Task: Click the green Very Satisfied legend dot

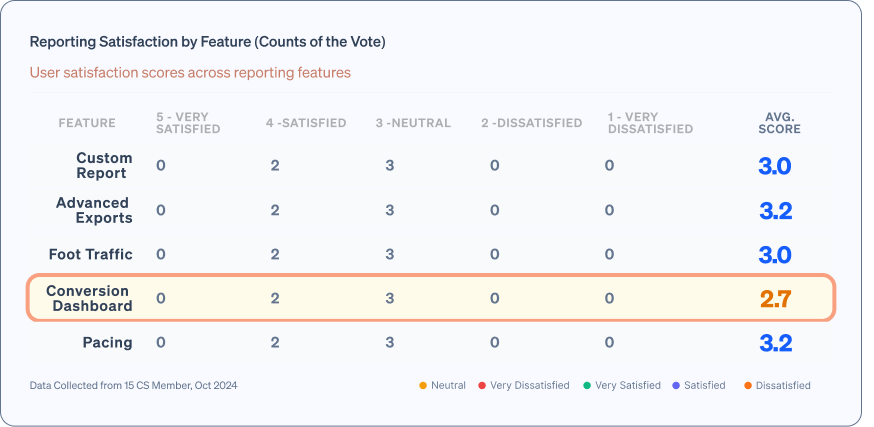Action: (587, 385)
